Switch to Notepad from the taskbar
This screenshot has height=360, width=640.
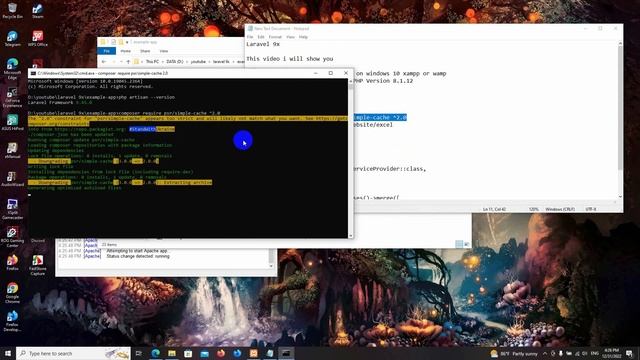[x=270, y=353]
